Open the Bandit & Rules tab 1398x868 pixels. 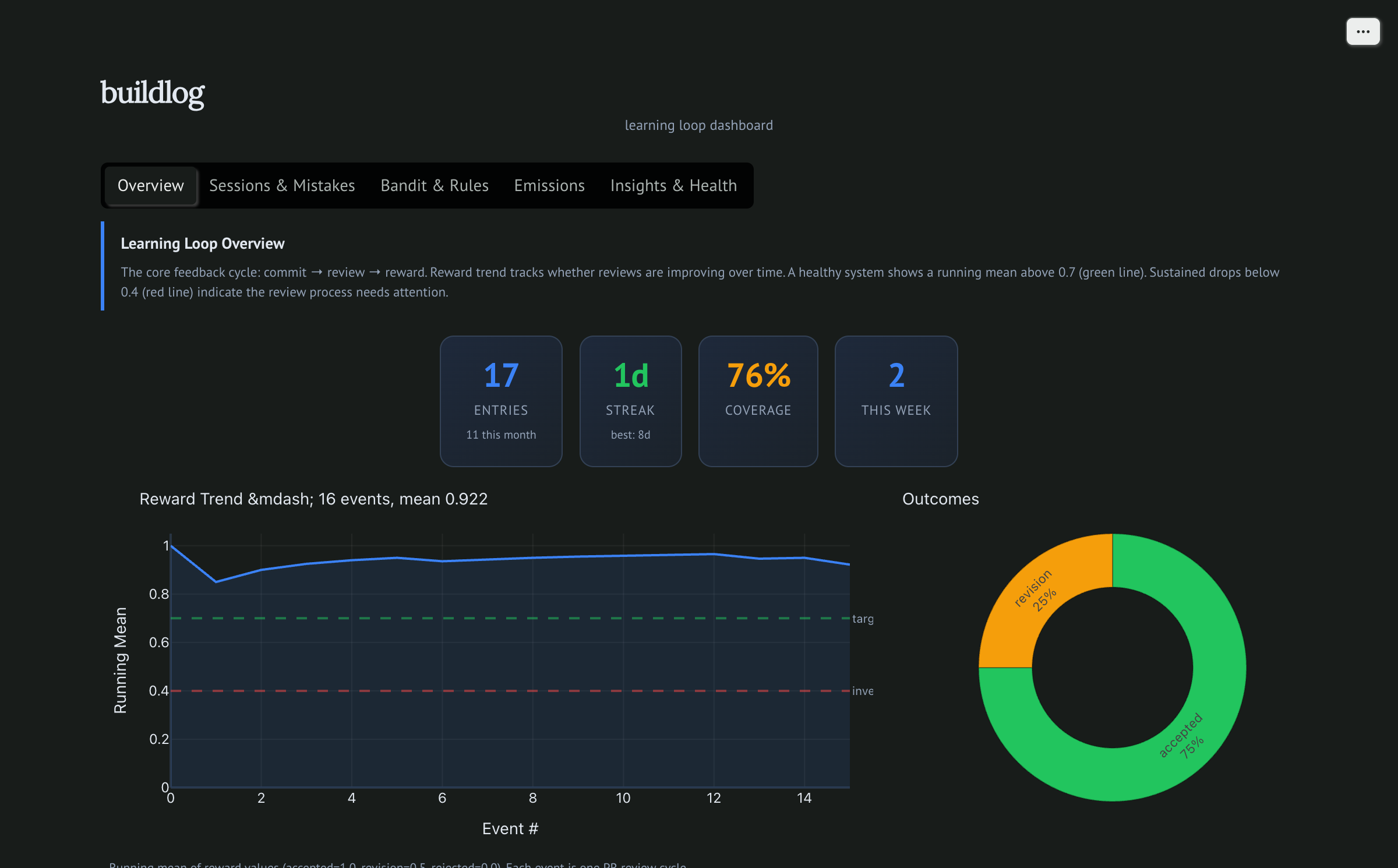[x=434, y=185]
